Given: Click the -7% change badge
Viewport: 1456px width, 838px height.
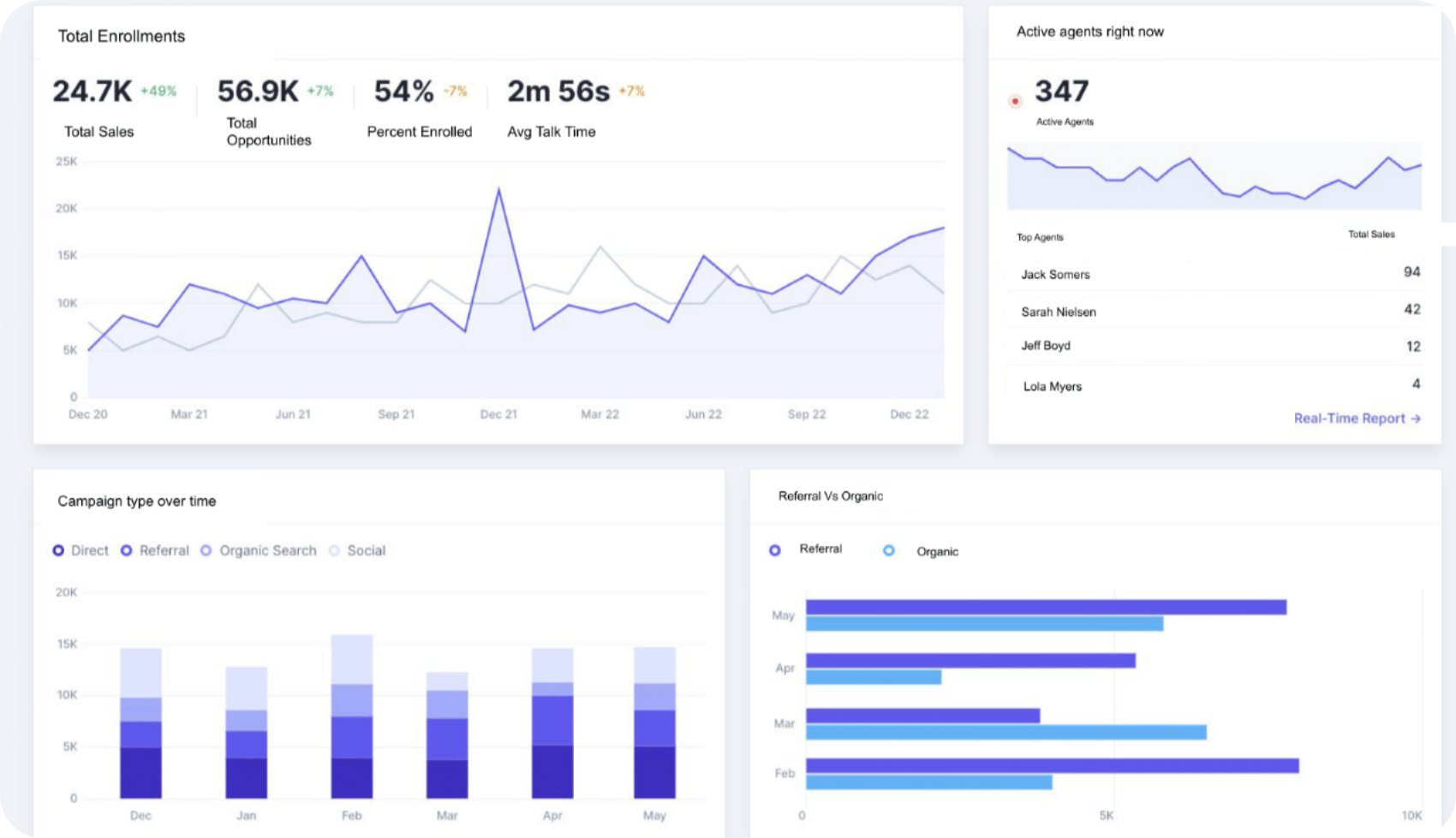Looking at the screenshot, I should pos(456,91).
